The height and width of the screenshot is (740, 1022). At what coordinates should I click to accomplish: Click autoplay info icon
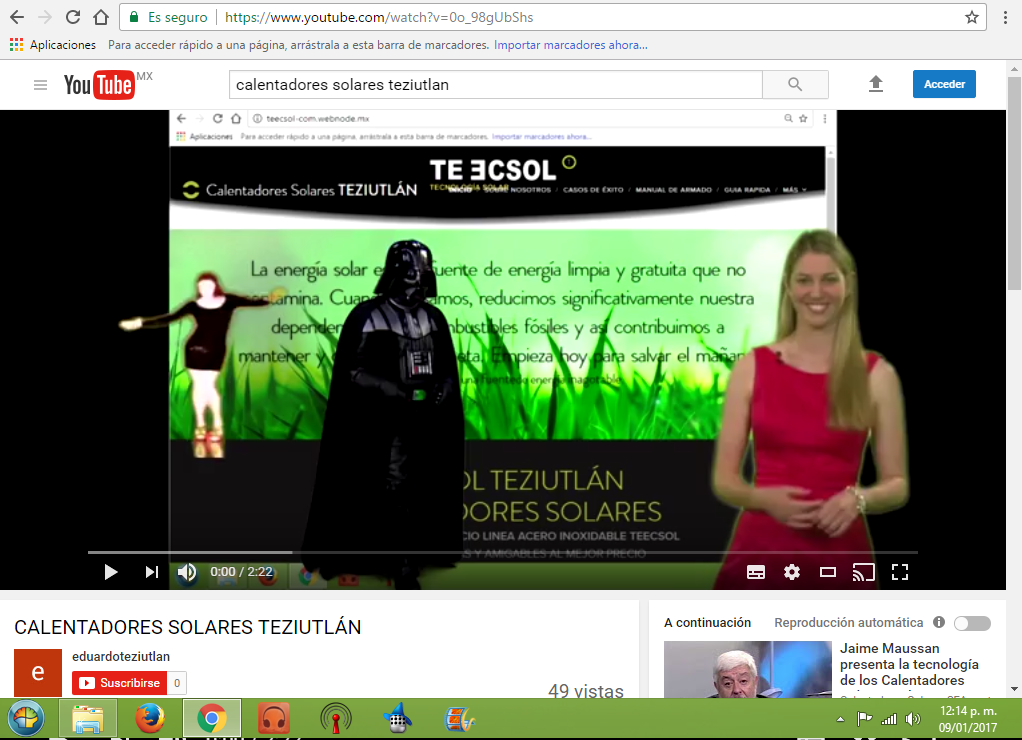pos(939,622)
